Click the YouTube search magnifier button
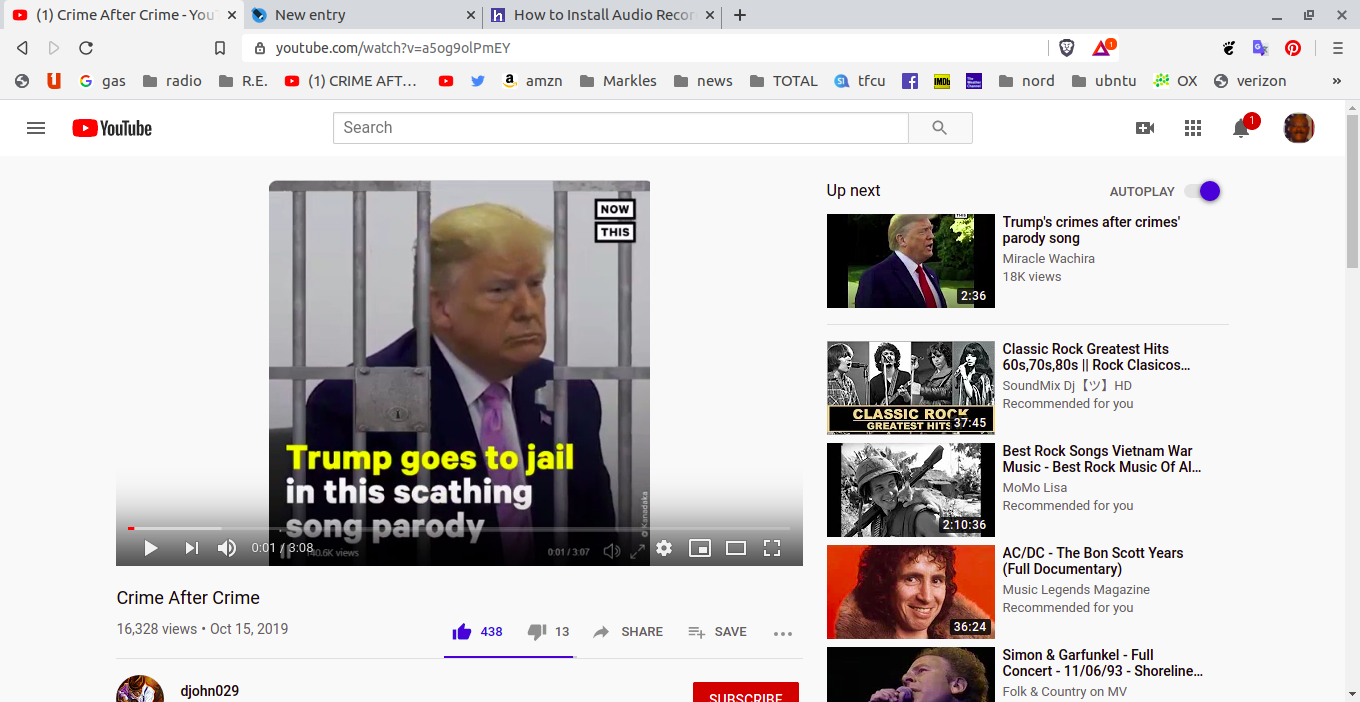The height and width of the screenshot is (702, 1360). (939, 128)
